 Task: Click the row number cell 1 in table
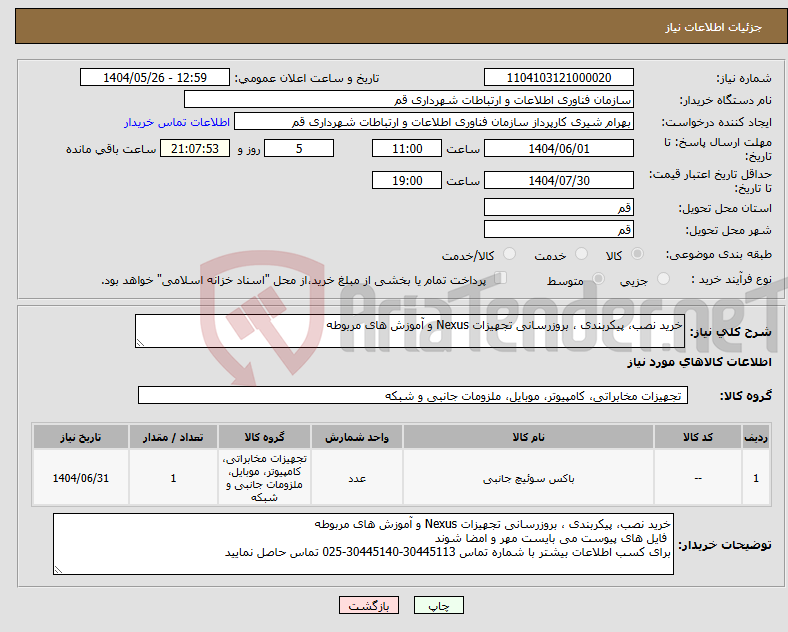756,478
